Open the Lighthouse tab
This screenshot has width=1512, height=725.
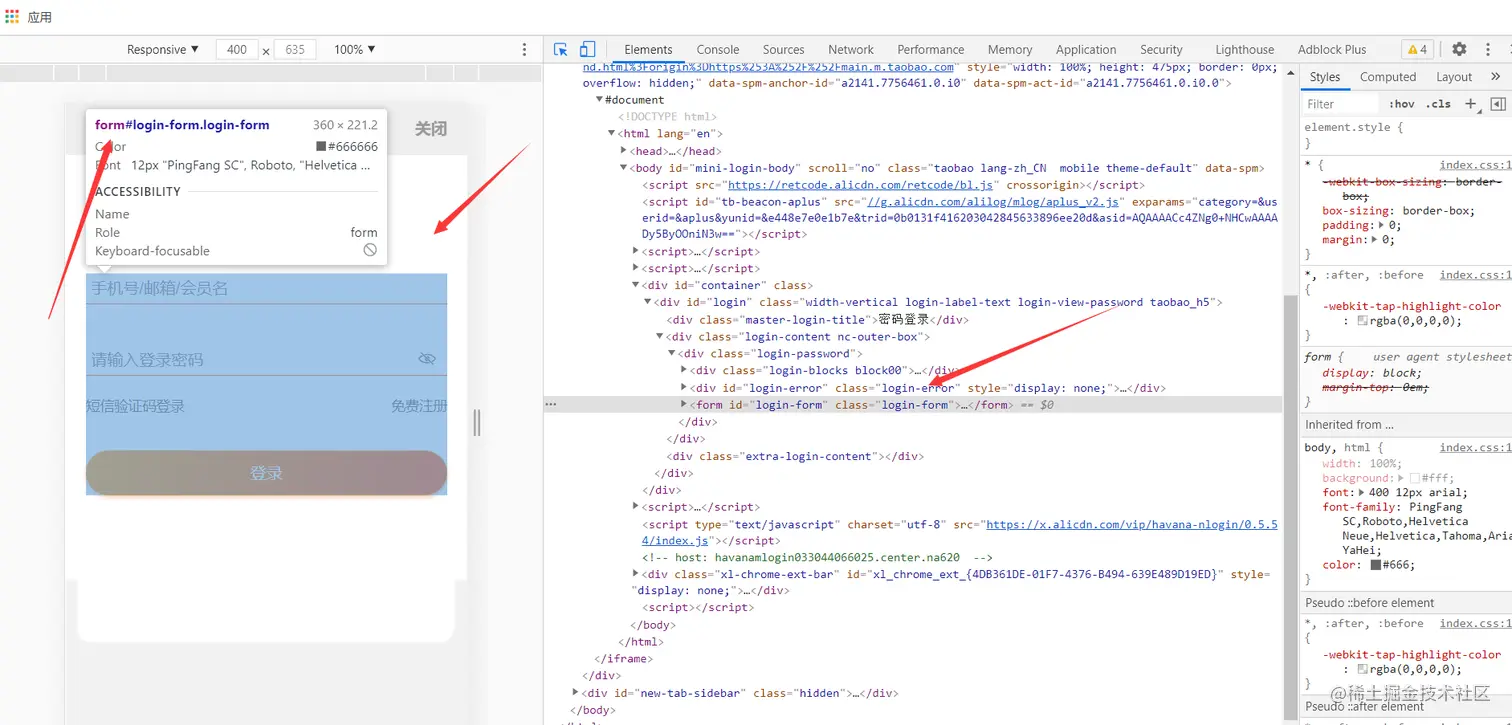click(x=1244, y=49)
